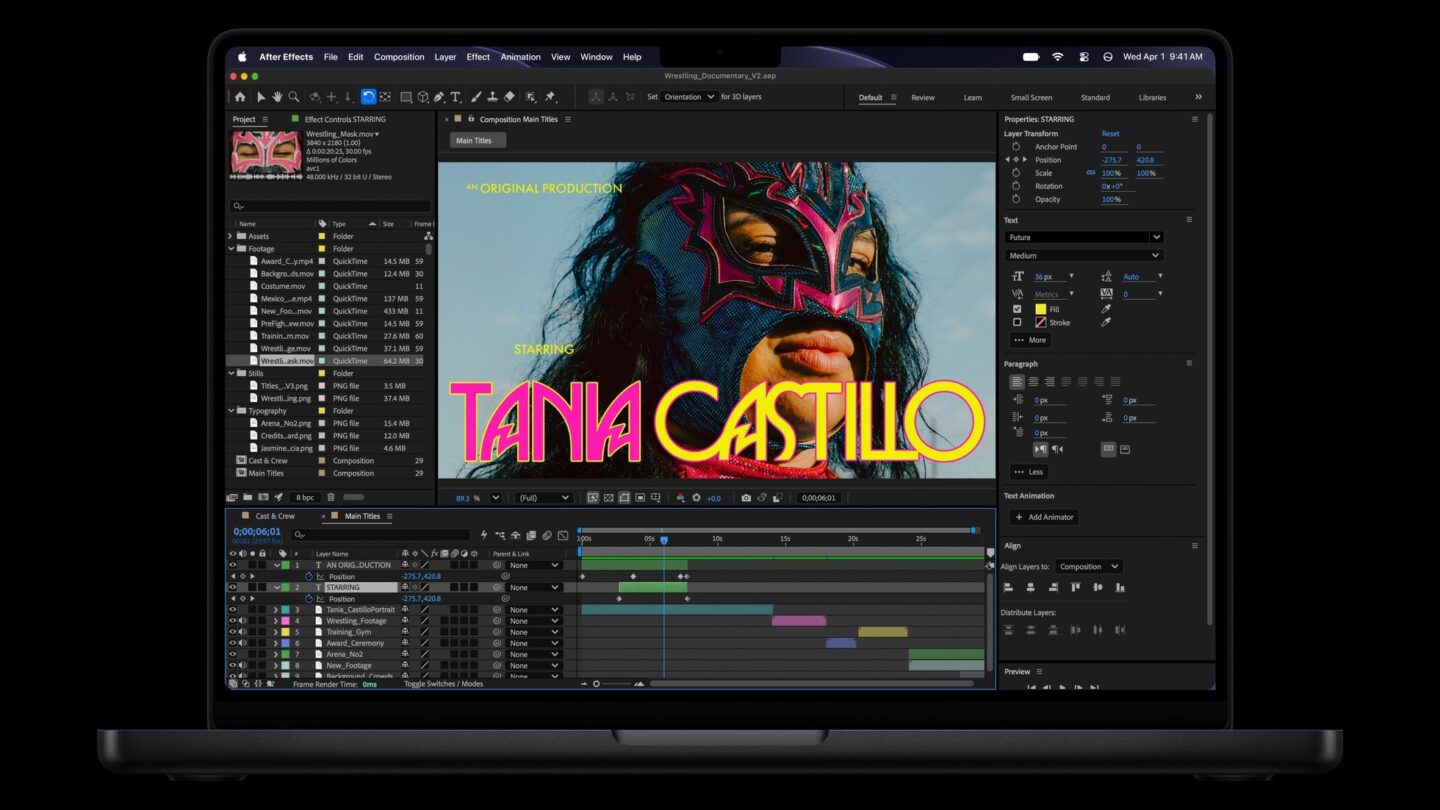Screen dimensions: 1440x810
Task: Open the font style dropdown showing Medium
Action: coord(1084,256)
